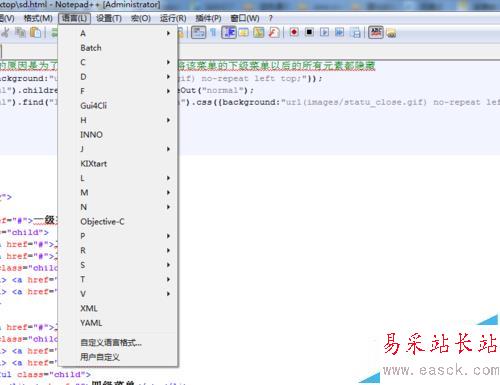The width and height of the screenshot is (500, 385).
Task: Open the function list toolbar icon
Action: point(274,33)
